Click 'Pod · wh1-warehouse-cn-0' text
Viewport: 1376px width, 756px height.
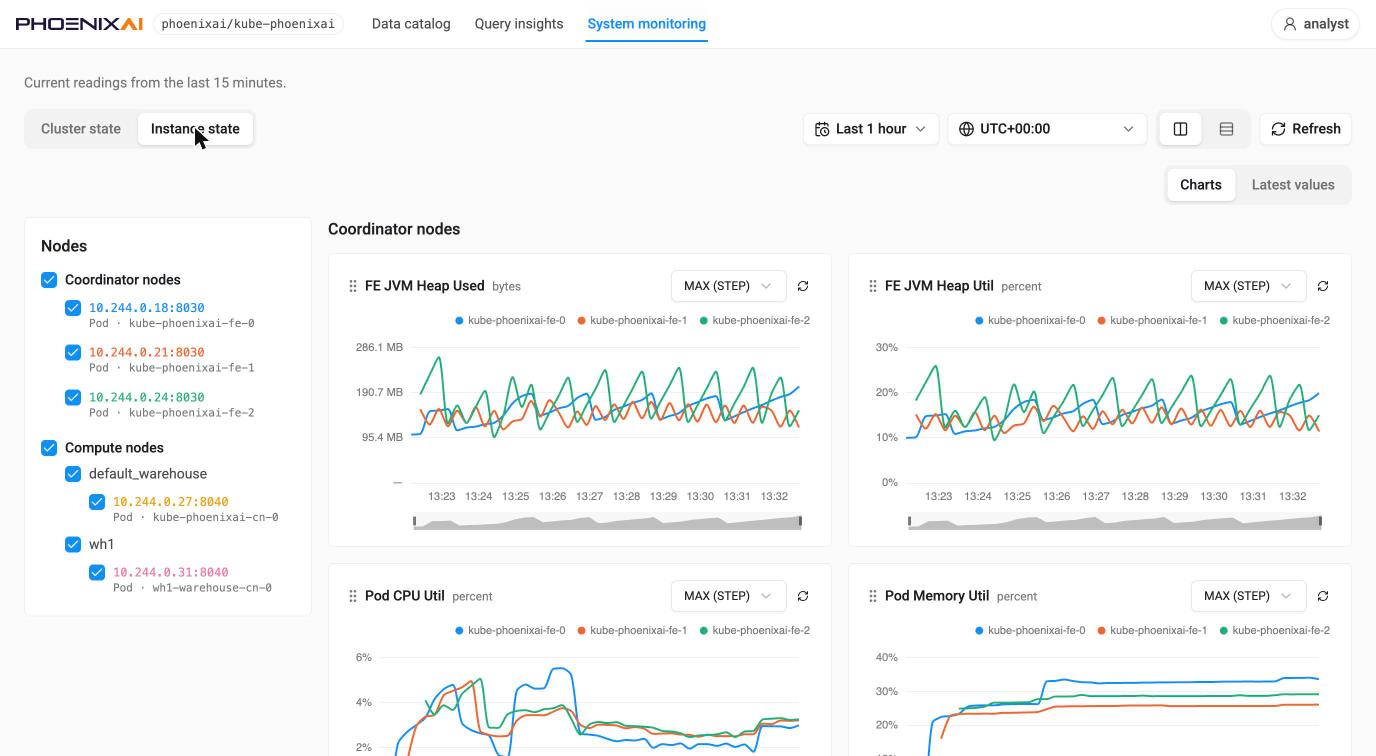click(192, 588)
